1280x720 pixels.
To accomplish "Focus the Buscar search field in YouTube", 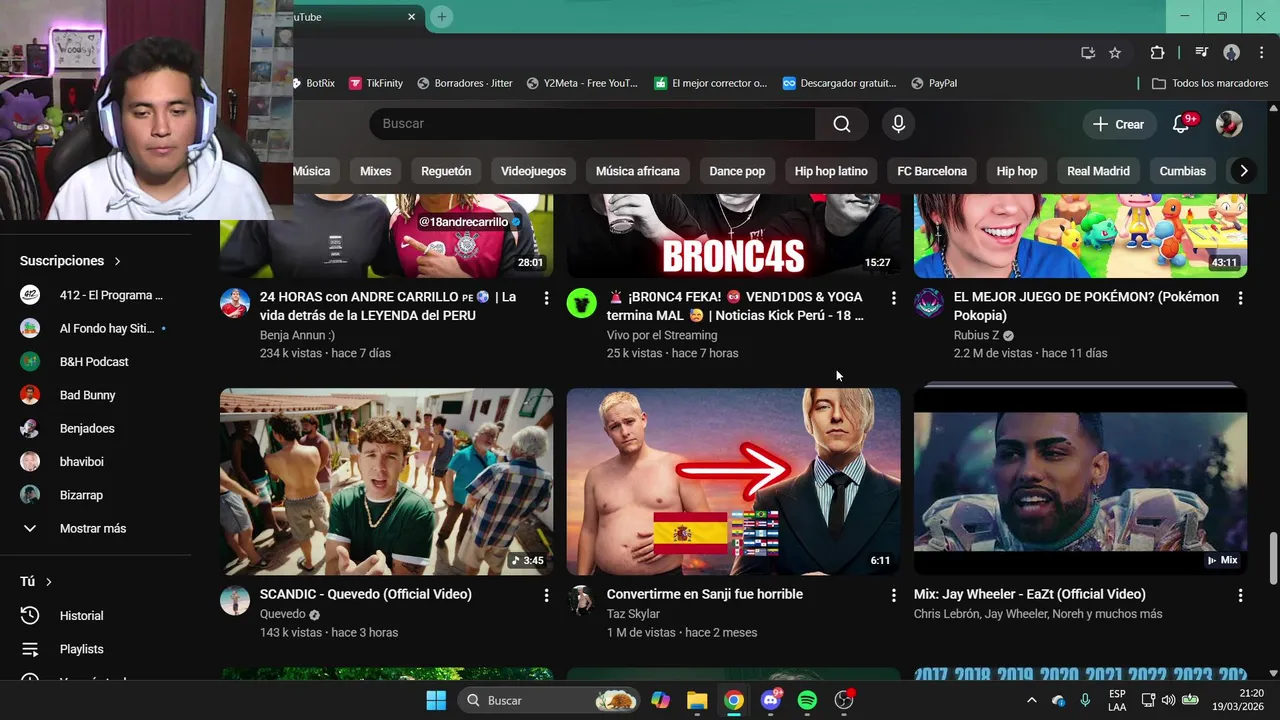I will [x=592, y=124].
